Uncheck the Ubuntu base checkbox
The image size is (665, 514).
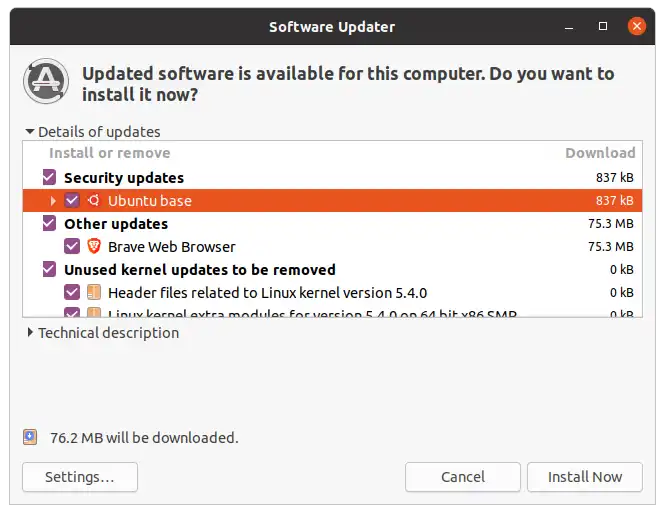point(72,200)
